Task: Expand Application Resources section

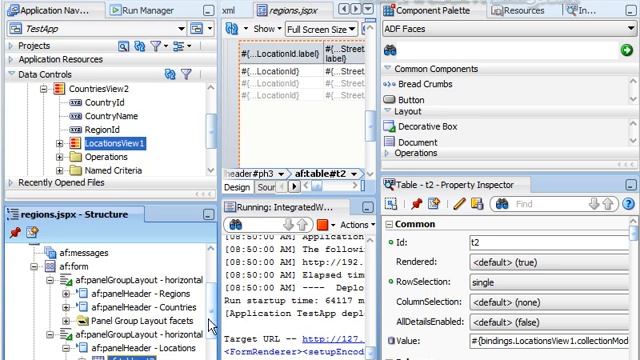Action: (11, 60)
